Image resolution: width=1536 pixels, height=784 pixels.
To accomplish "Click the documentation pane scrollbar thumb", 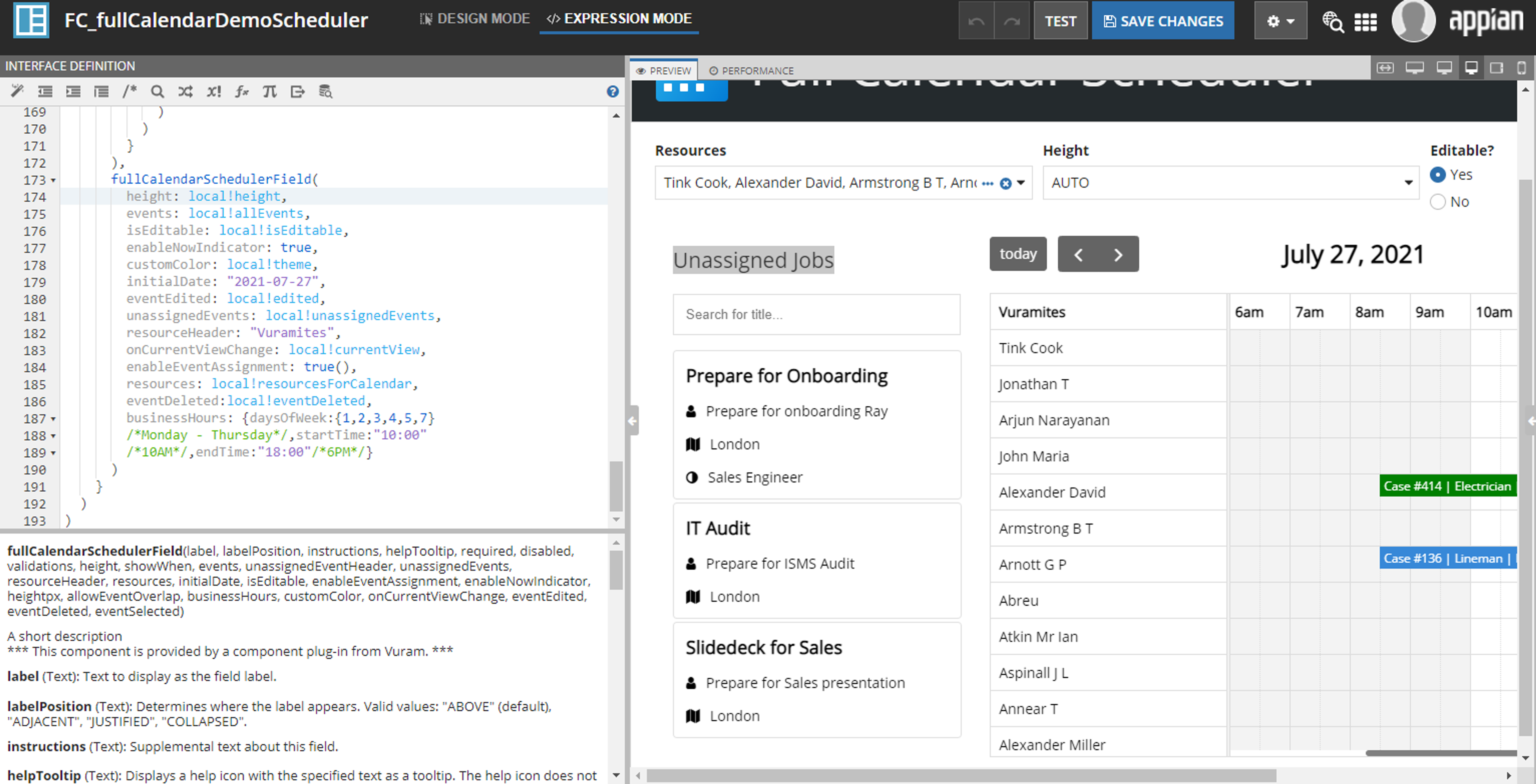I will pyautogui.click(x=616, y=570).
